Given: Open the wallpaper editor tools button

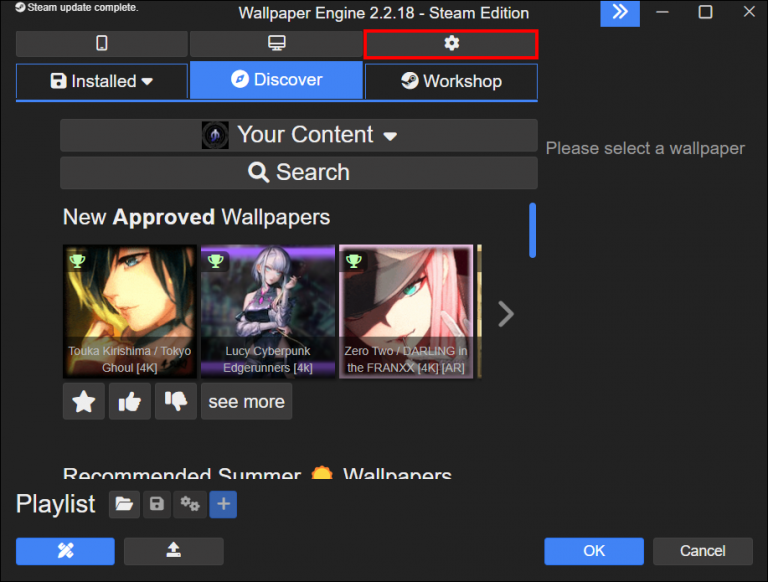Looking at the screenshot, I should 65,551.
